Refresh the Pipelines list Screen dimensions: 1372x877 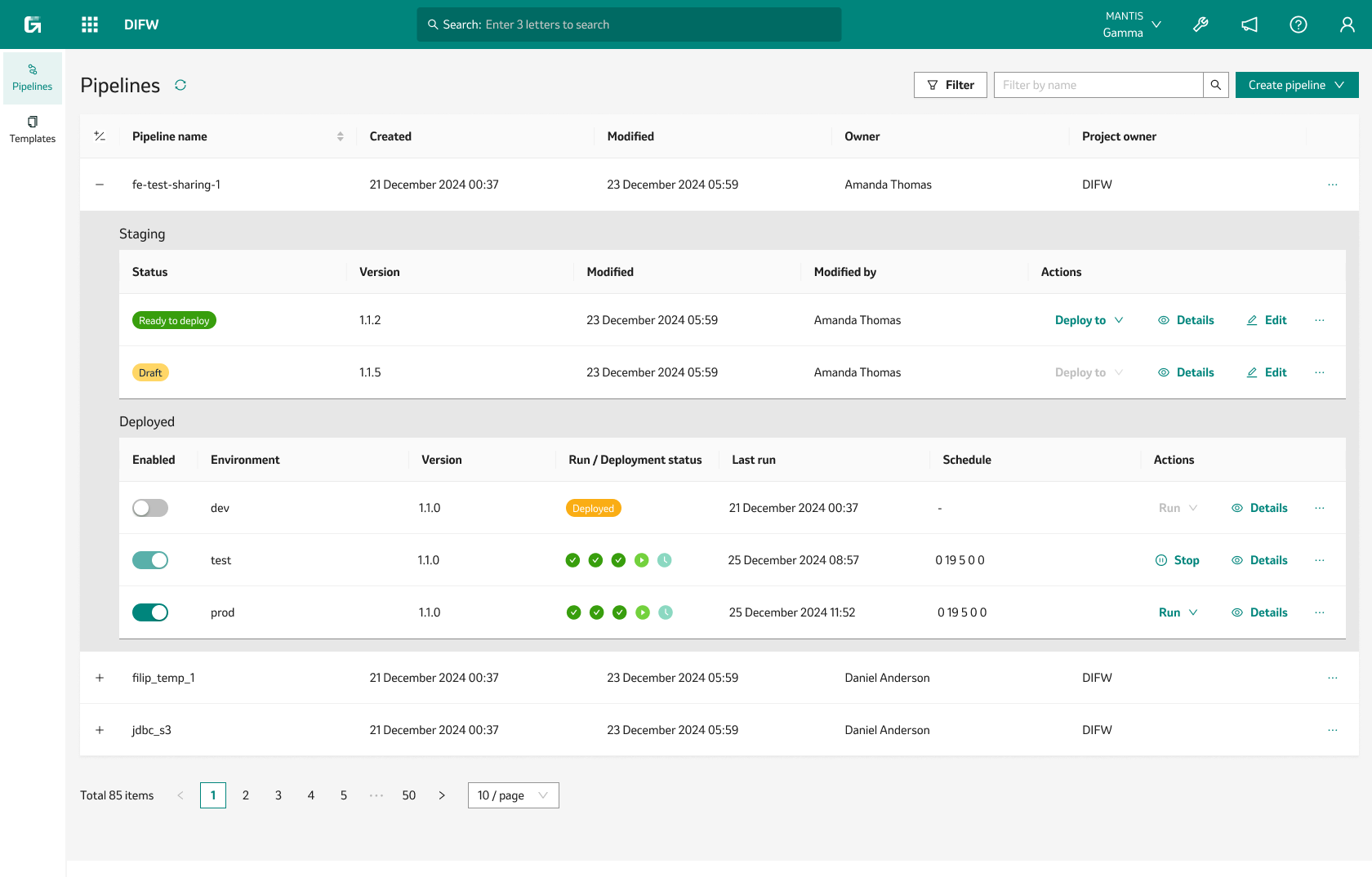180,85
